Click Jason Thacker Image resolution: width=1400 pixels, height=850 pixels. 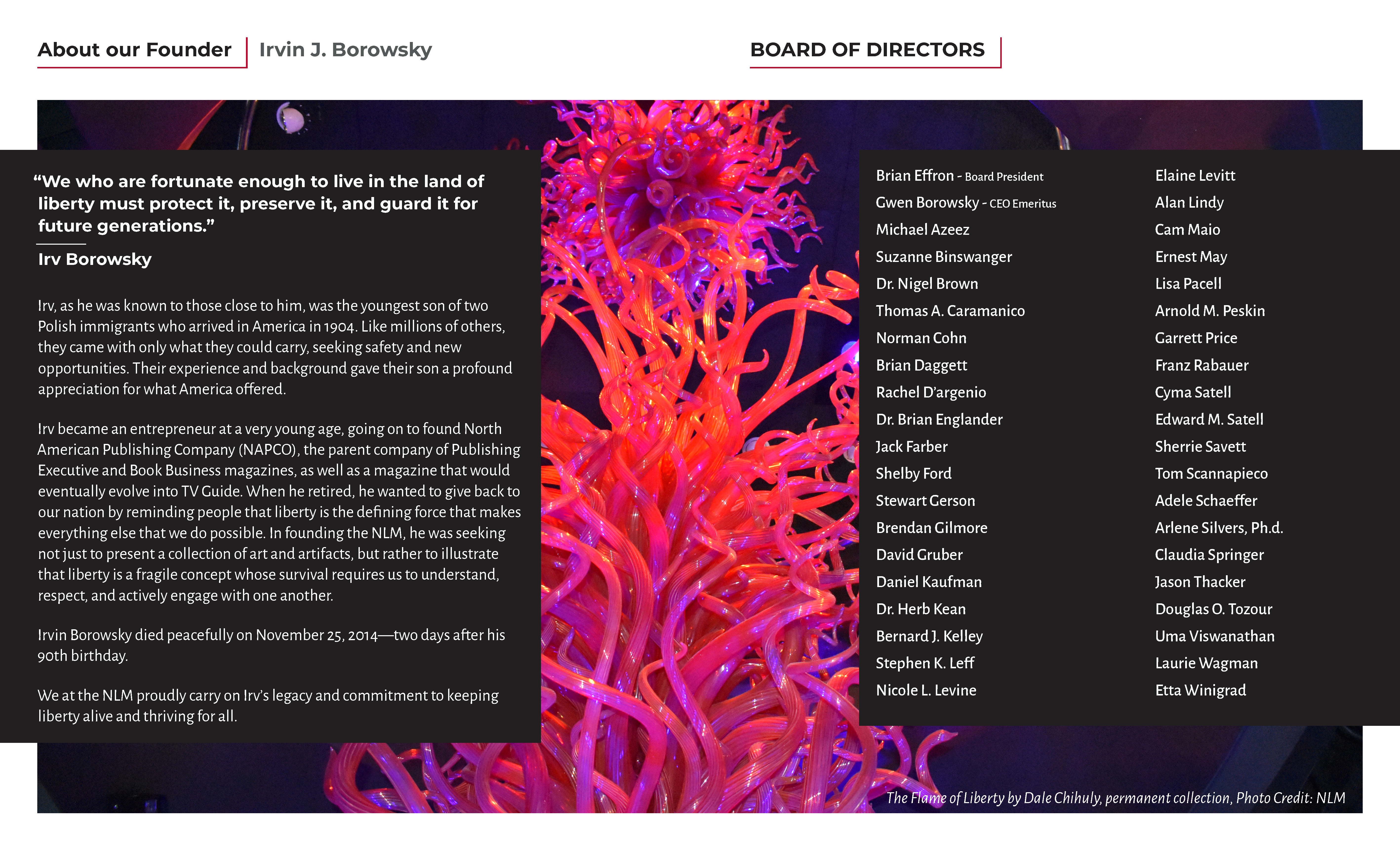click(x=1200, y=582)
